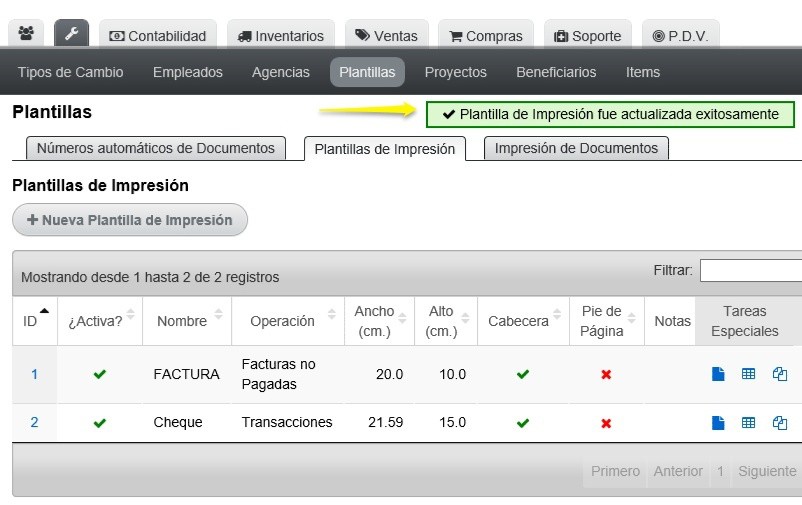This screenshot has width=802, height=505.
Task: Select the wrench configuration tab
Action: [72, 34]
